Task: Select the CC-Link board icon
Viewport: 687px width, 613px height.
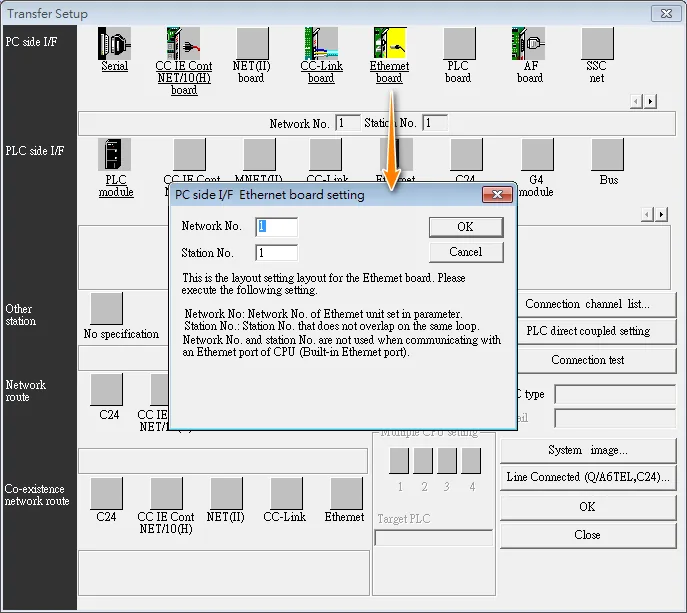Action: (x=322, y=43)
